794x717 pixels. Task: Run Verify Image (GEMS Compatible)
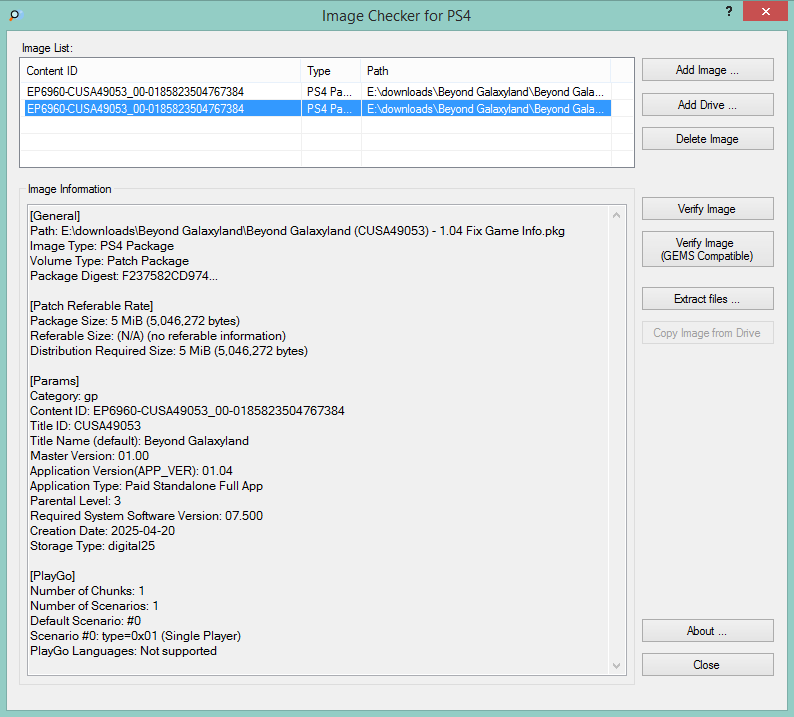coord(707,249)
